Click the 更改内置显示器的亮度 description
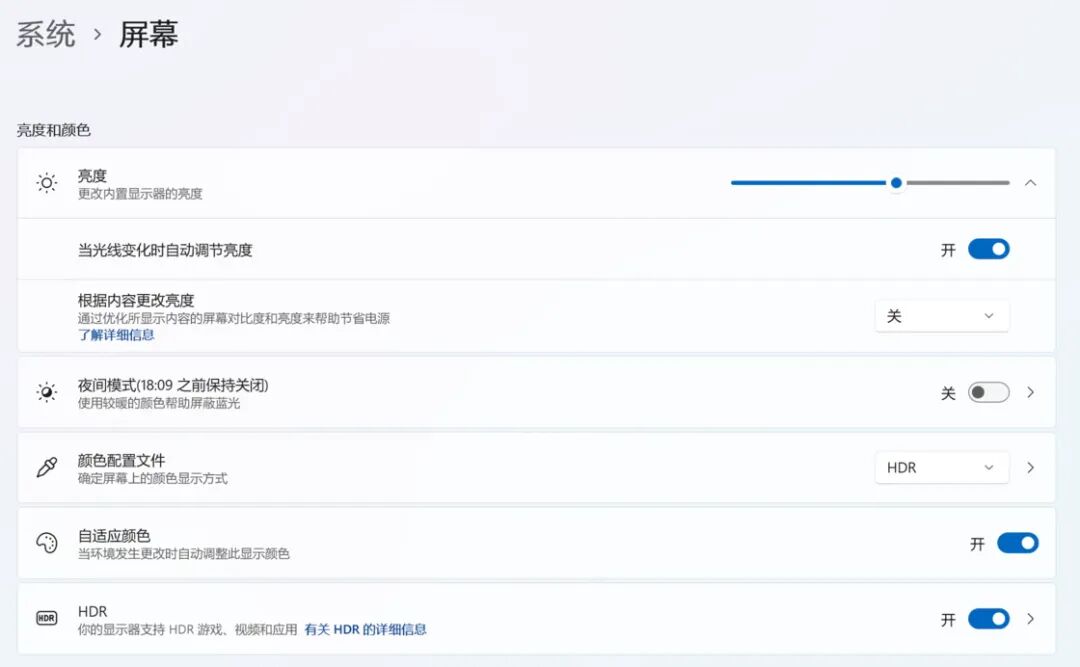 140,194
